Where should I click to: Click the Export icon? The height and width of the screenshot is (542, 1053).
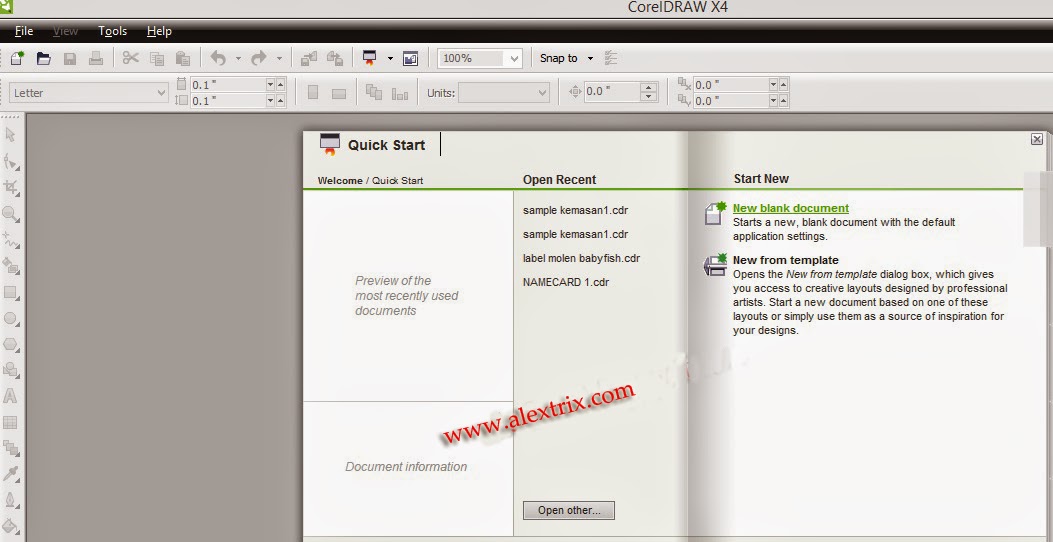pyautogui.click(x=335, y=58)
